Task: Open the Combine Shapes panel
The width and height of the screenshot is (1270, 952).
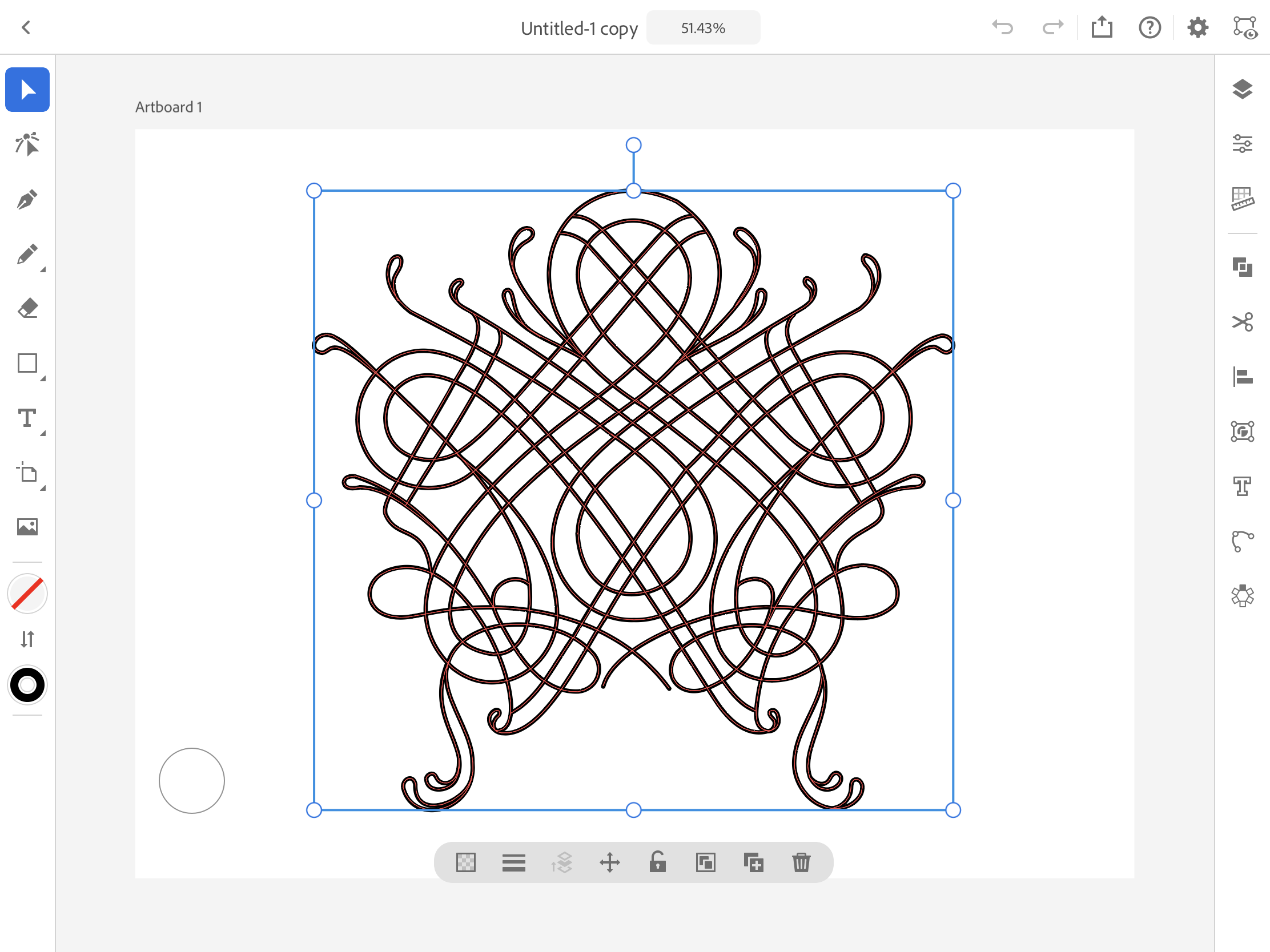Action: click(1242, 268)
